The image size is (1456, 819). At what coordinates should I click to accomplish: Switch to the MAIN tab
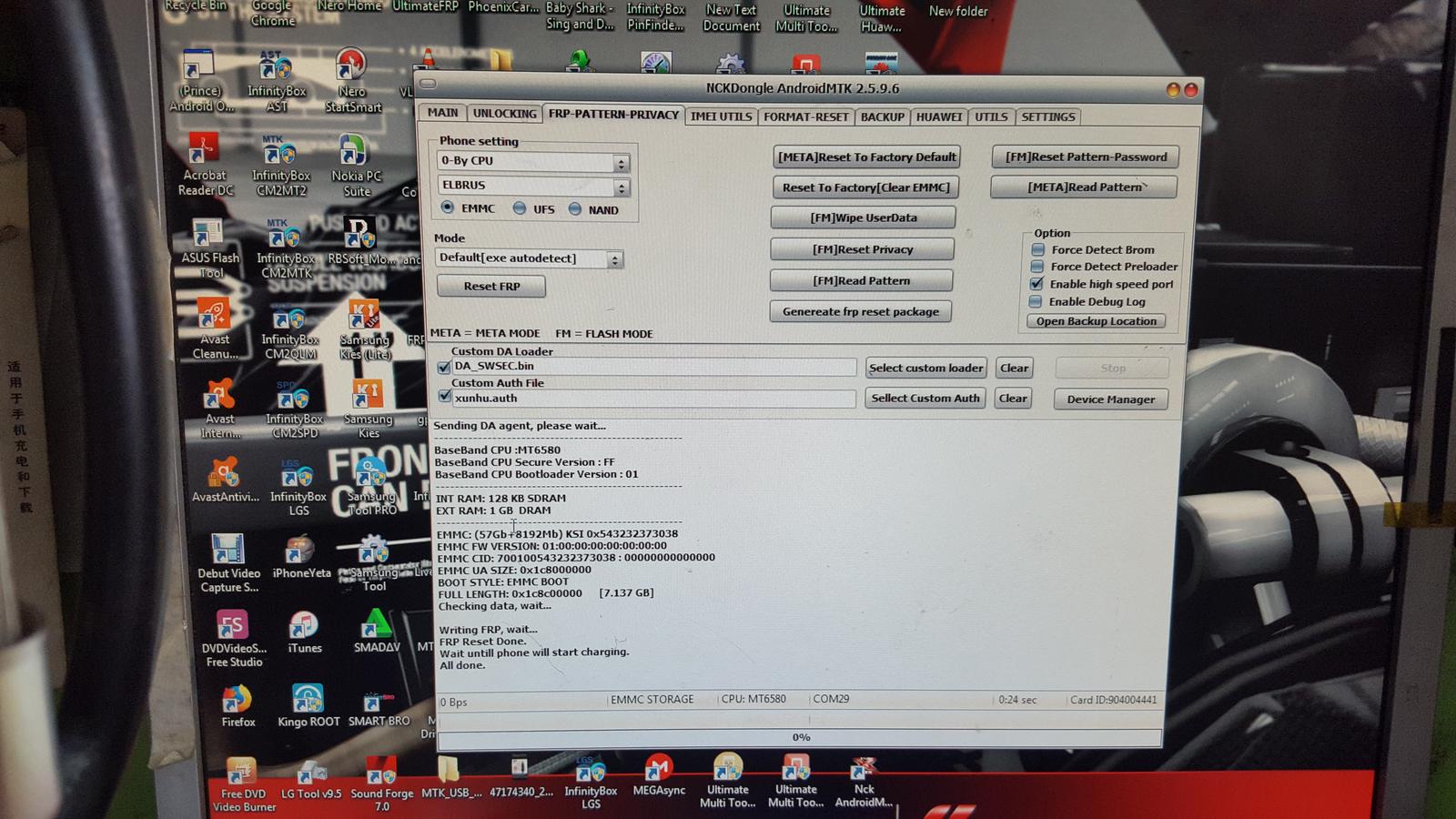[x=442, y=113]
